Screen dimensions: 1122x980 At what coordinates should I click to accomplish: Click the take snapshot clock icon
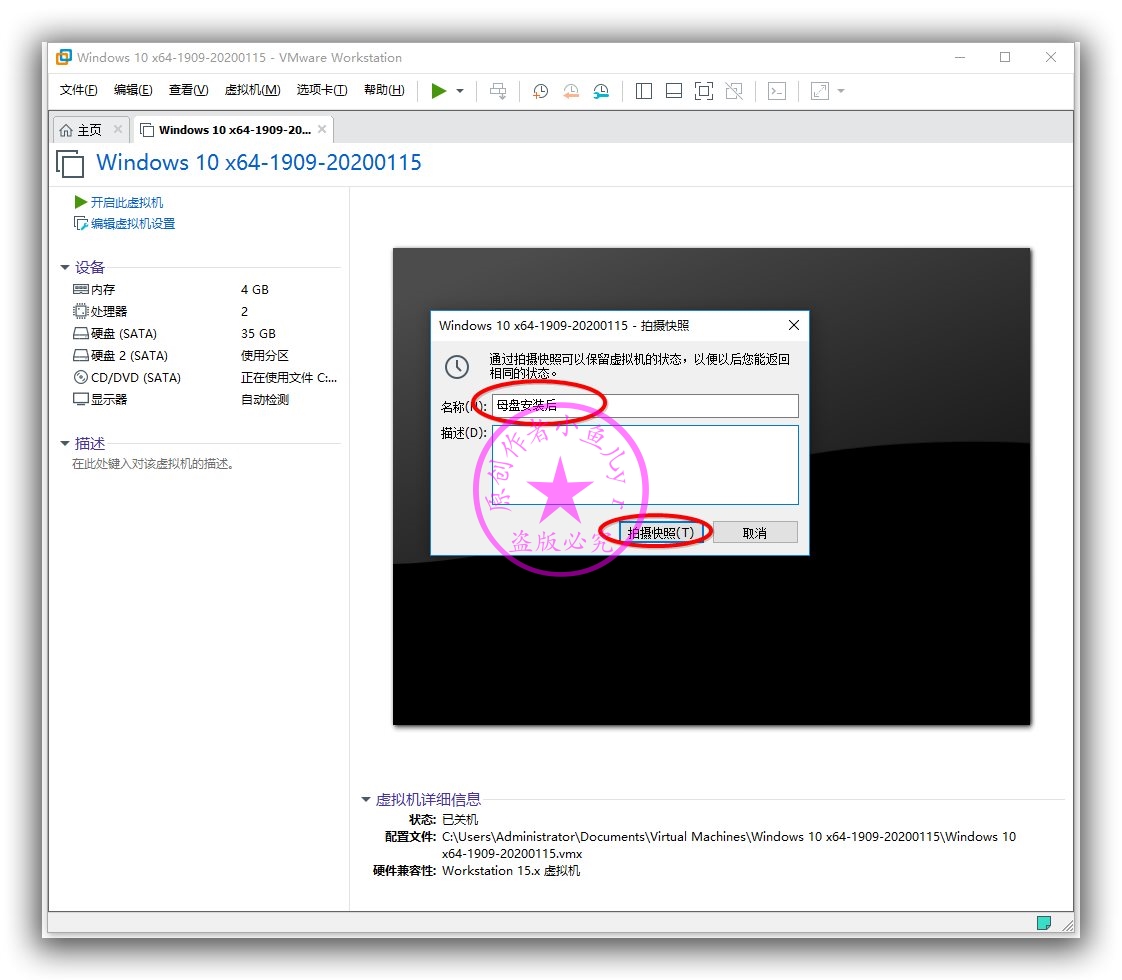pos(540,91)
